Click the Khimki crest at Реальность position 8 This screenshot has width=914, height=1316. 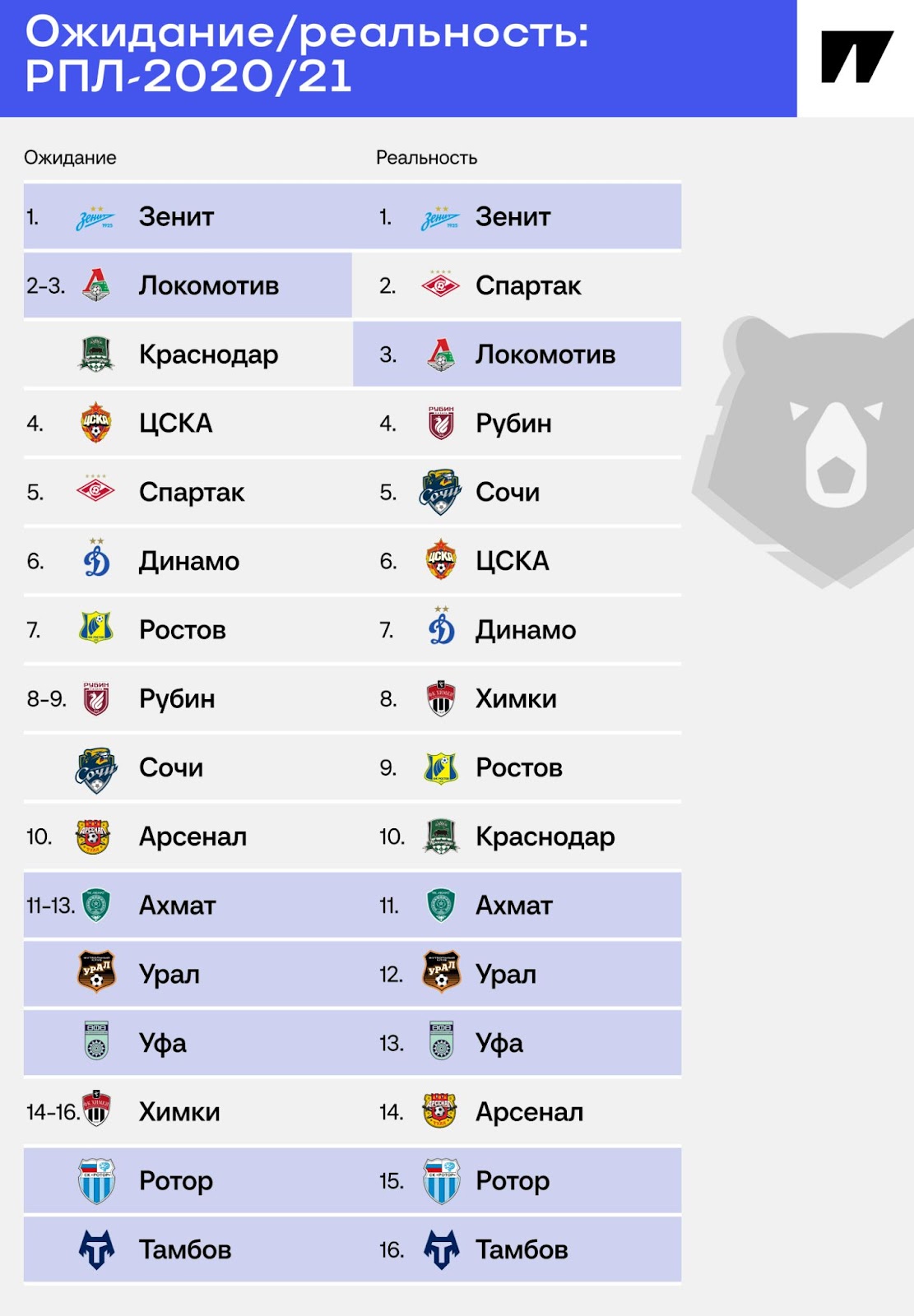[441, 698]
